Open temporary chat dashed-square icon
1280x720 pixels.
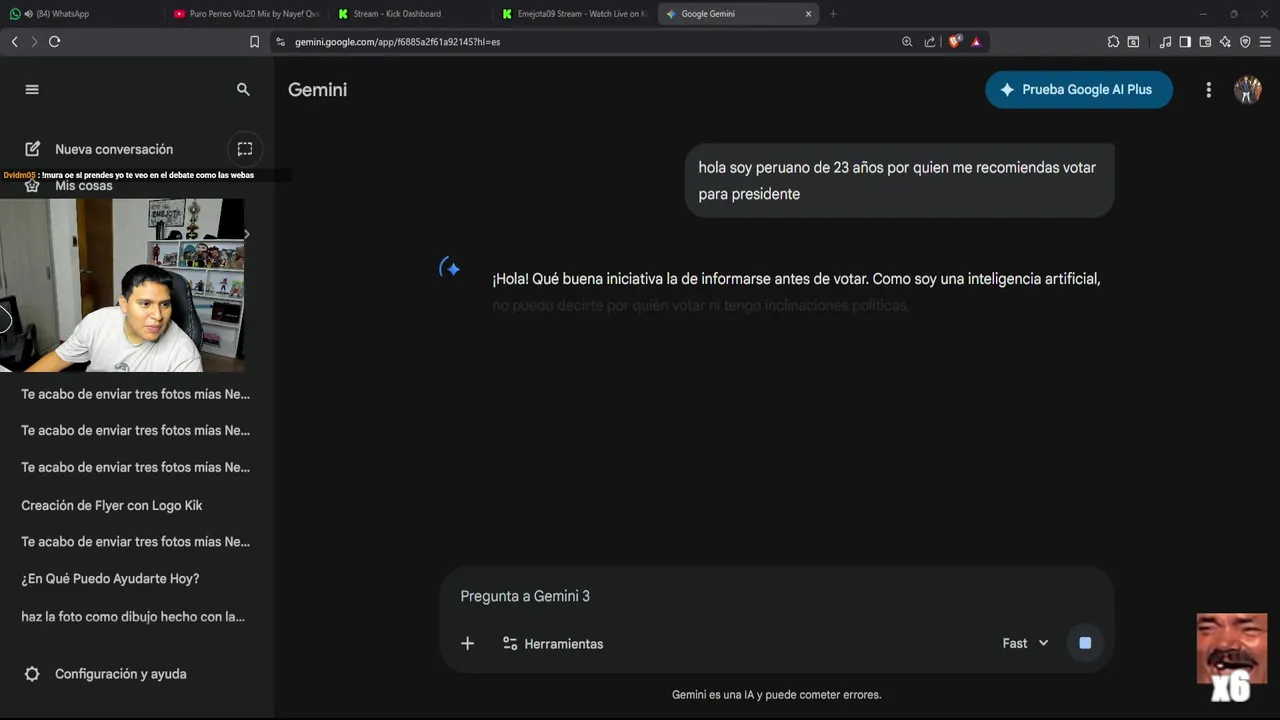[x=245, y=149]
